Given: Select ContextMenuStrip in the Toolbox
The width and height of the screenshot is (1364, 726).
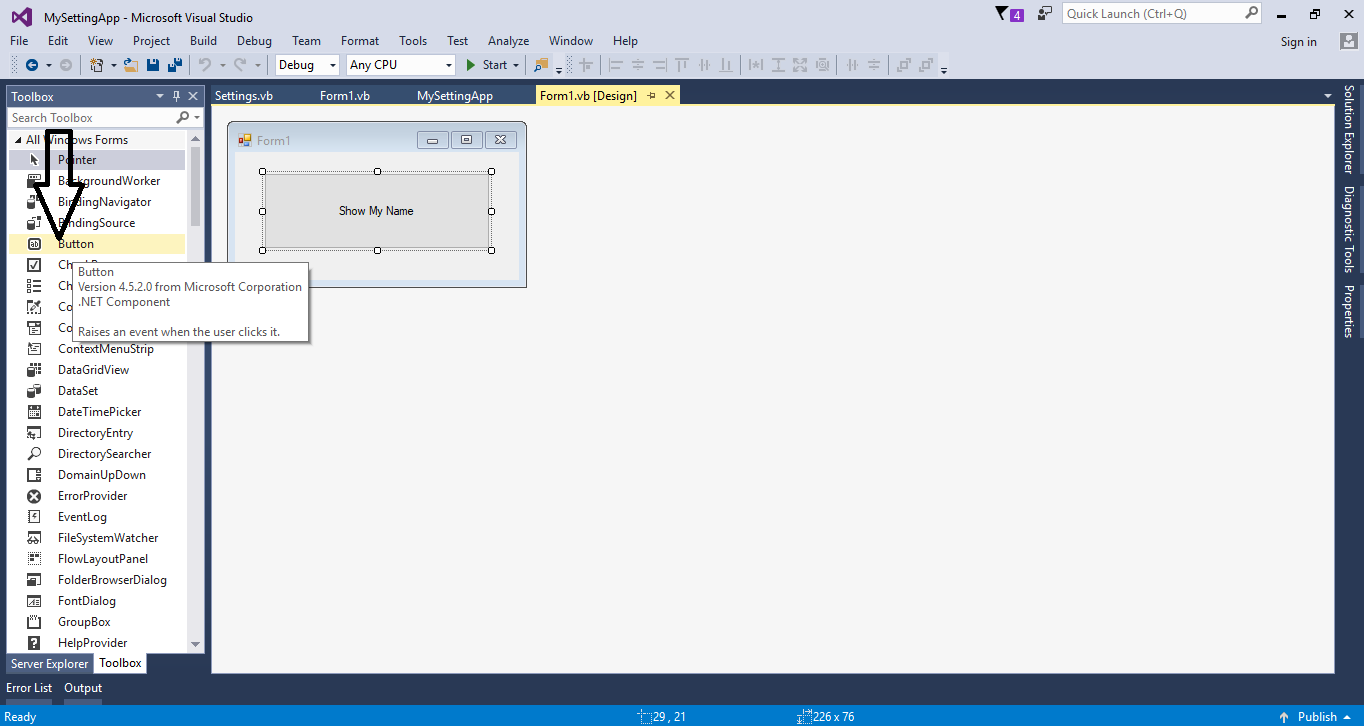Looking at the screenshot, I should point(97,349).
